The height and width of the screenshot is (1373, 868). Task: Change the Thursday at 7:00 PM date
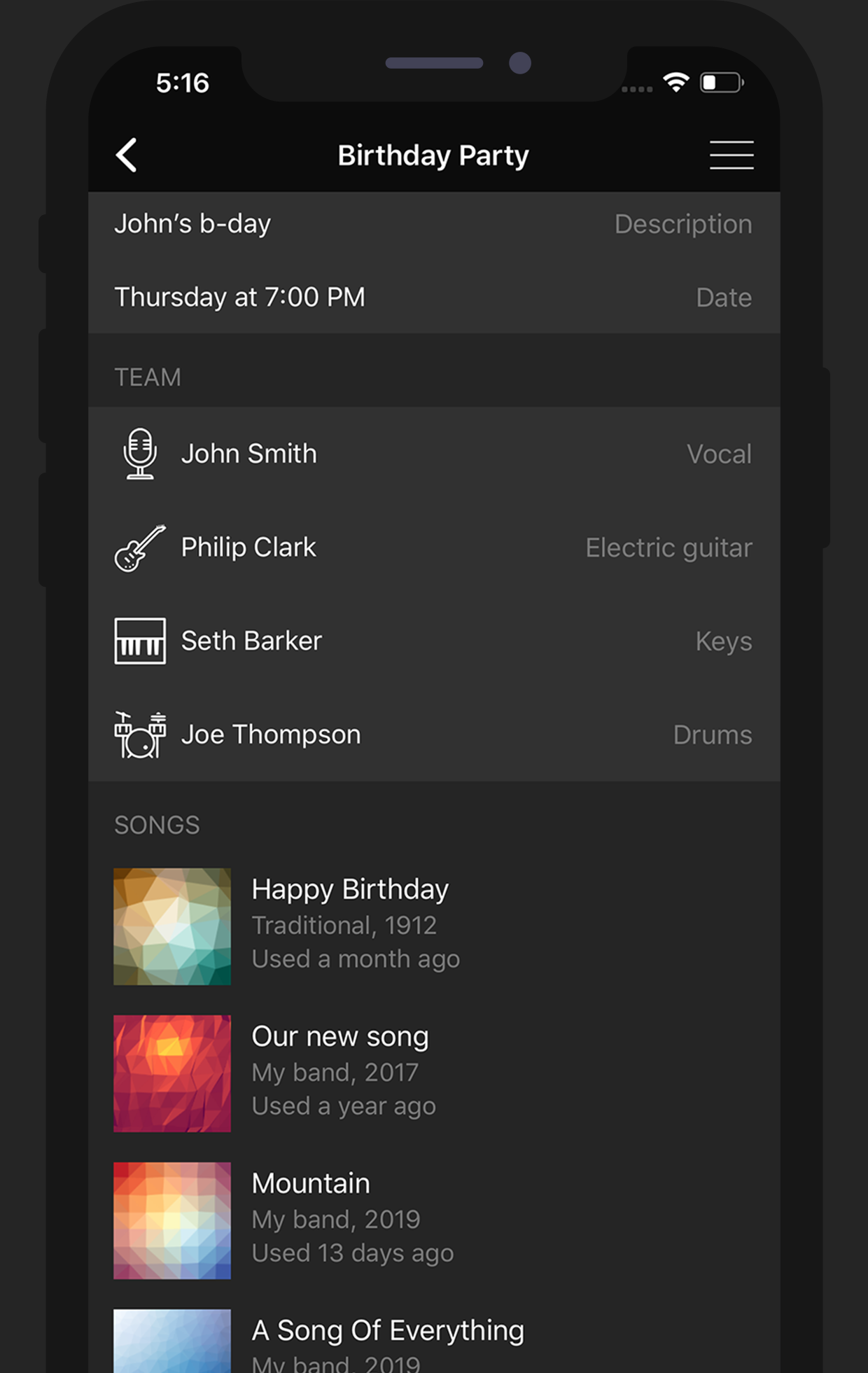(434, 297)
